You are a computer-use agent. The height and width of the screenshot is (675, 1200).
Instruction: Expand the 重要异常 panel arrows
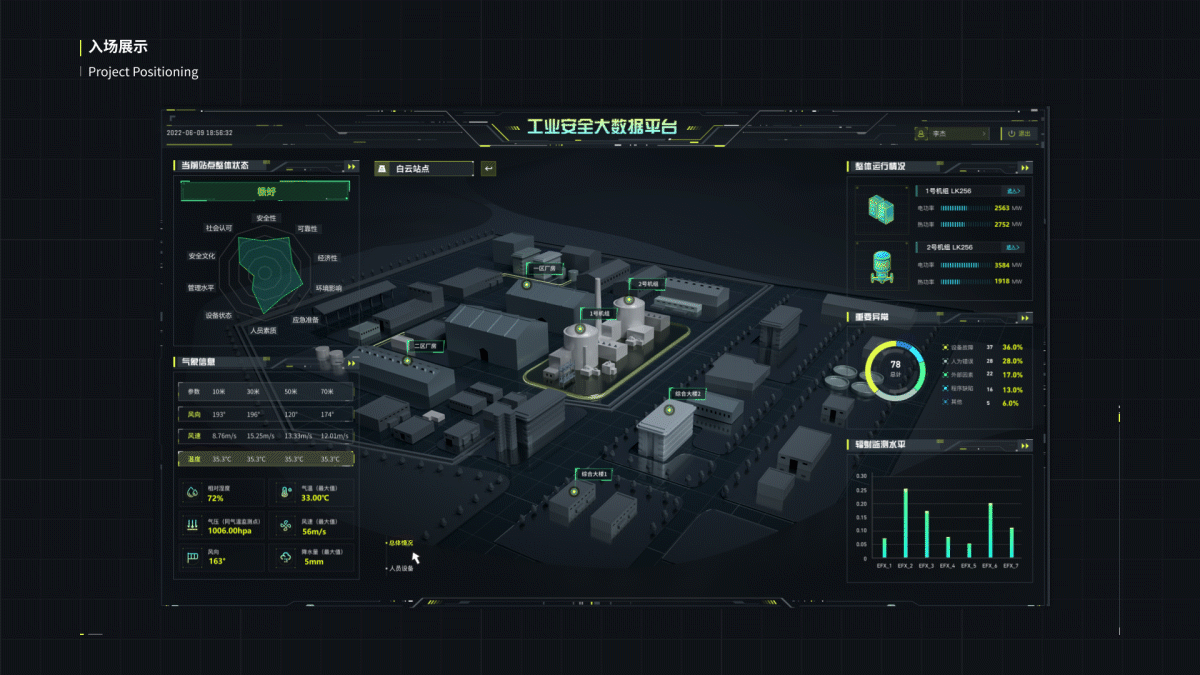point(1023,318)
